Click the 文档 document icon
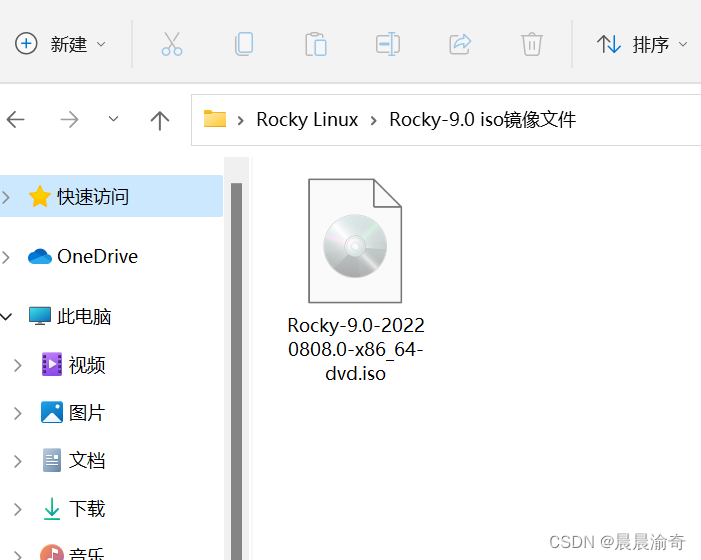The height and width of the screenshot is (560, 701). [x=52, y=460]
